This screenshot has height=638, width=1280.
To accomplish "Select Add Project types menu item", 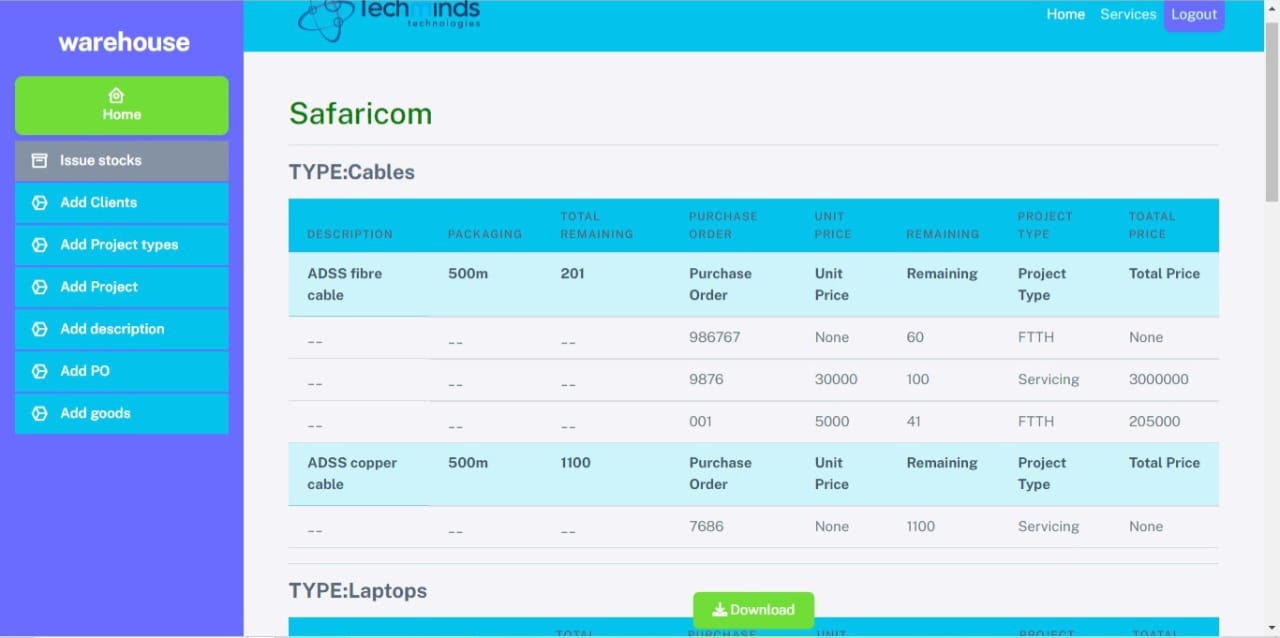I will pyautogui.click(x=122, y=244).
